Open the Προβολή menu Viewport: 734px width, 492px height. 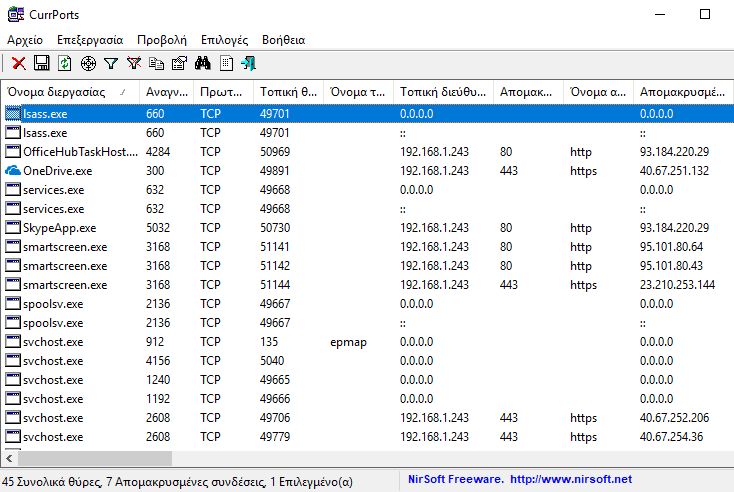point(162,40)
